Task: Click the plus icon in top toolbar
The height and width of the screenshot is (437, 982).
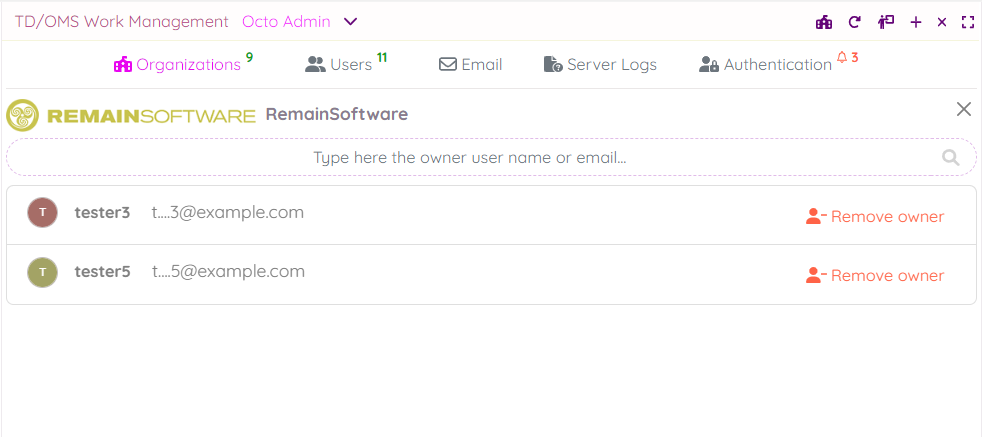Action: coord(915,22)
